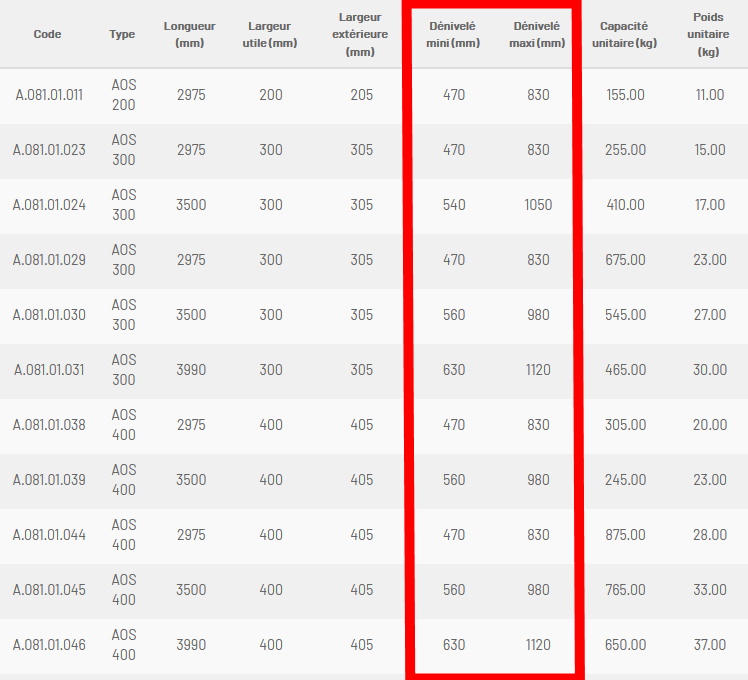Click capacity value 255.00
748x680 pixels.
[x=625, y=150]
